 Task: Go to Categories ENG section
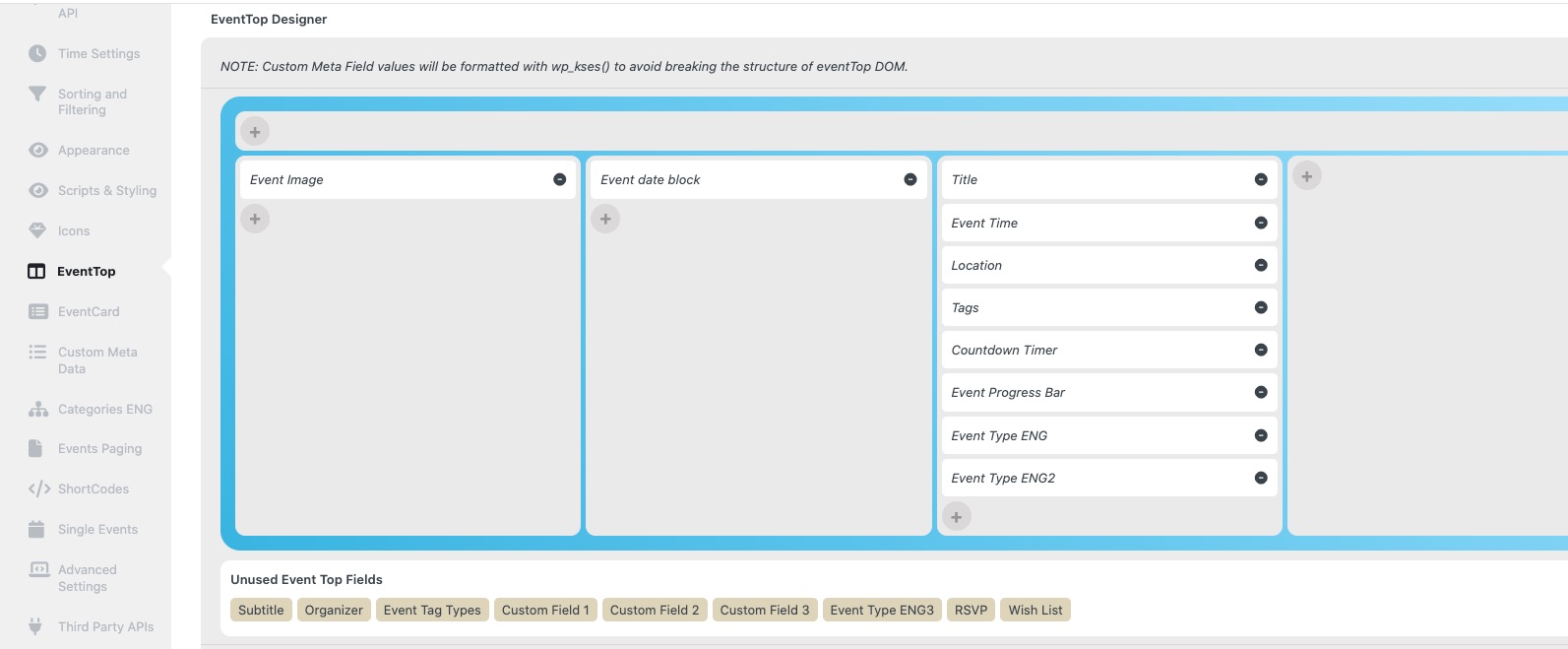coord(105,409)
